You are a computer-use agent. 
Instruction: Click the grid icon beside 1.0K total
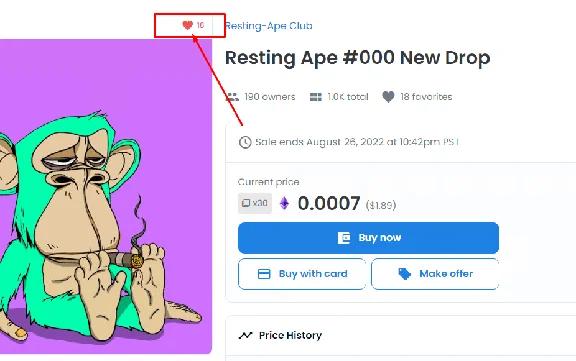tap(316, 97)
